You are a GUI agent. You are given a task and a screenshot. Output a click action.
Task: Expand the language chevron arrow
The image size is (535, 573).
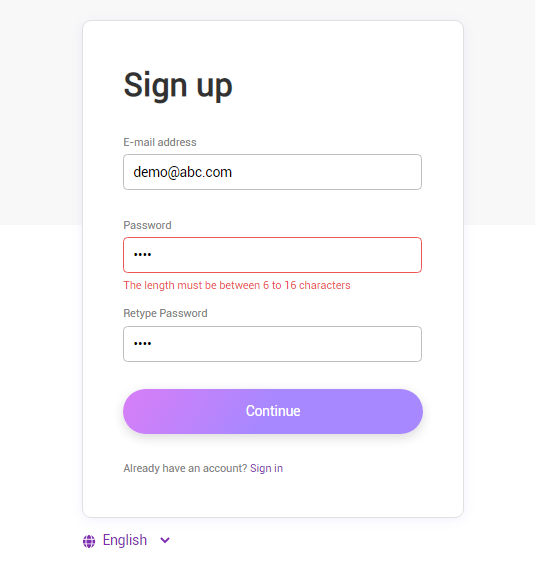click(165, 540)
